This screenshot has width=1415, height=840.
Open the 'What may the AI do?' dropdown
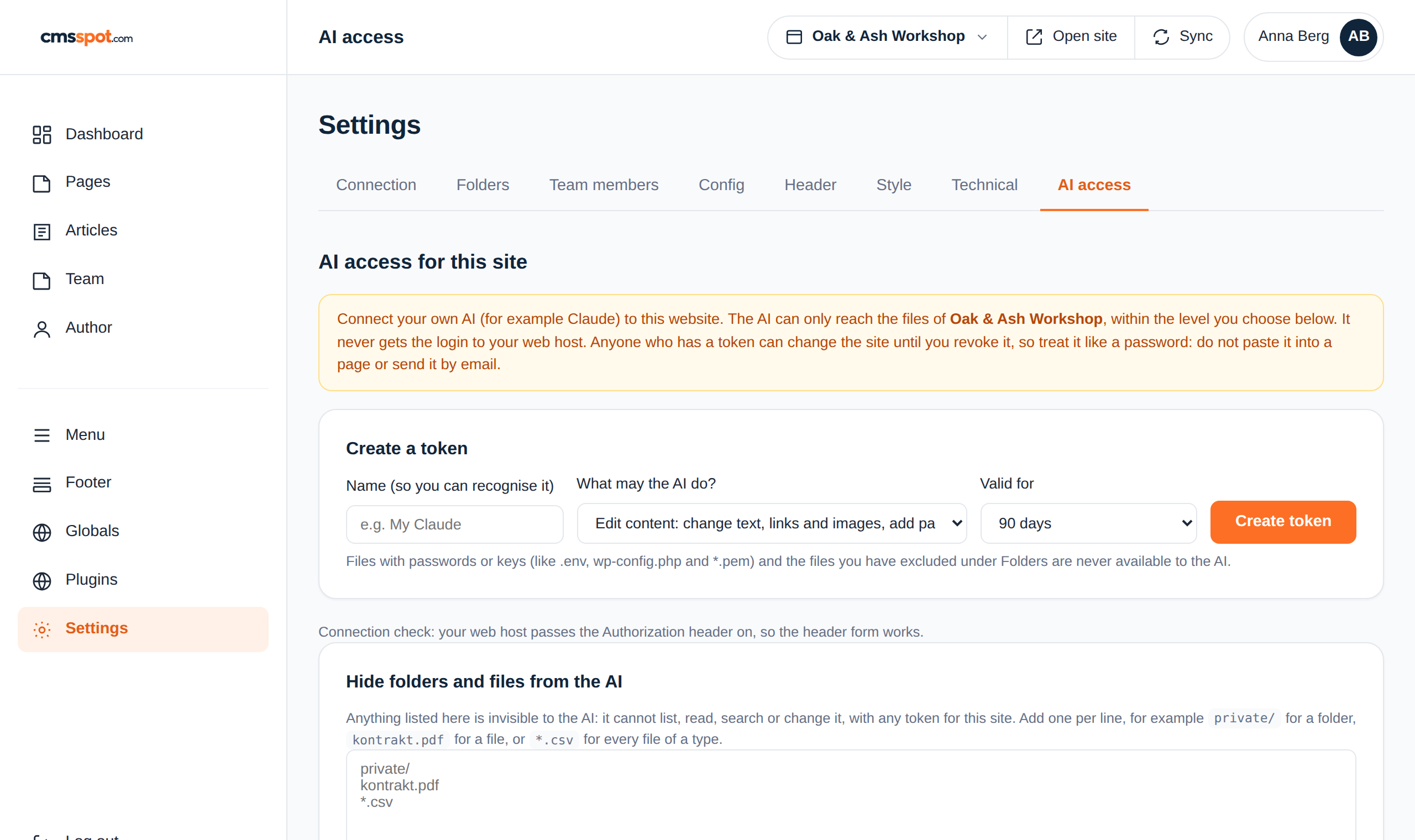coord(772,523)
